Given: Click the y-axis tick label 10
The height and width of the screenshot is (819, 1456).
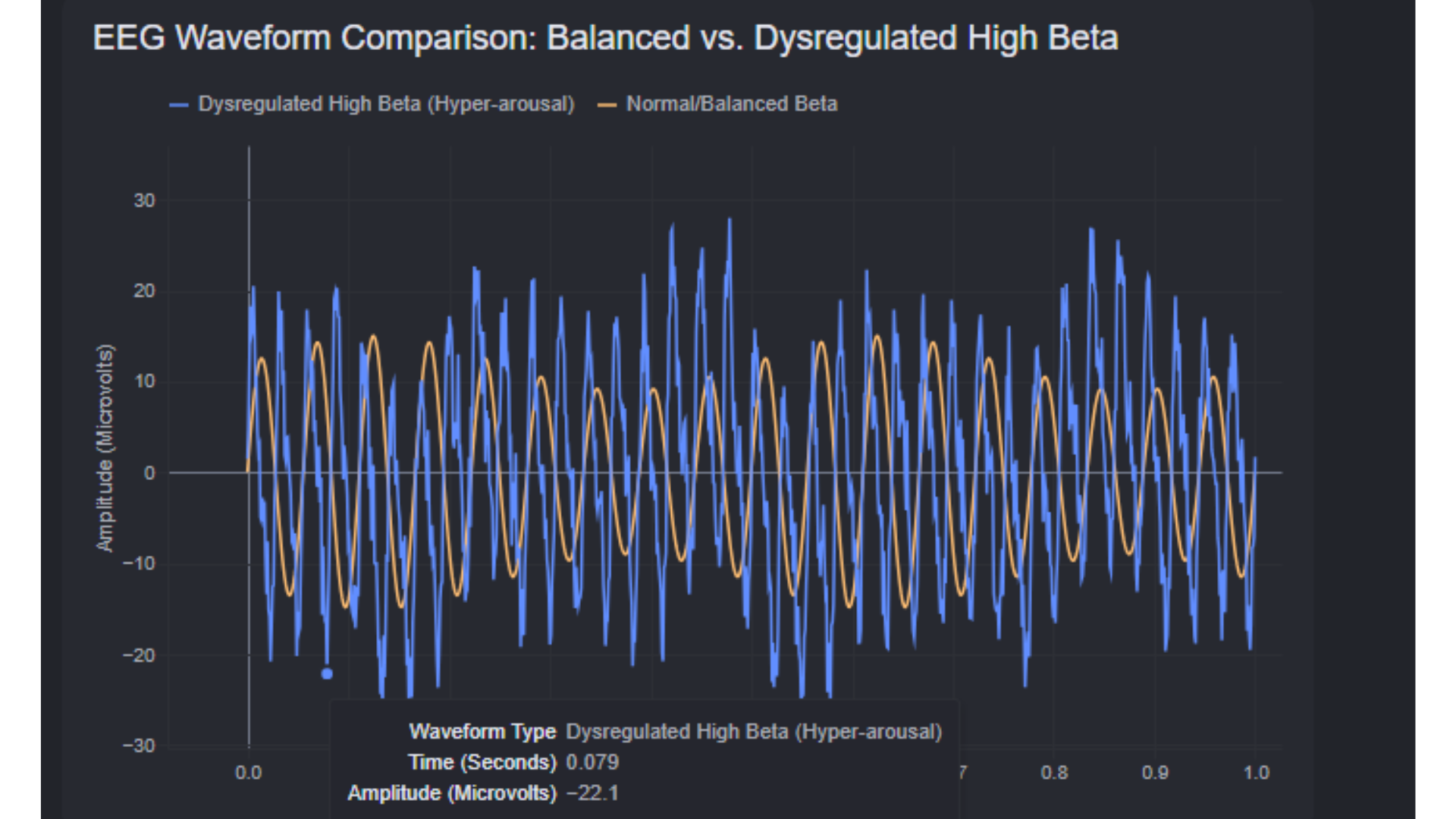Looking at the screenshot, I should click(144, 381).
